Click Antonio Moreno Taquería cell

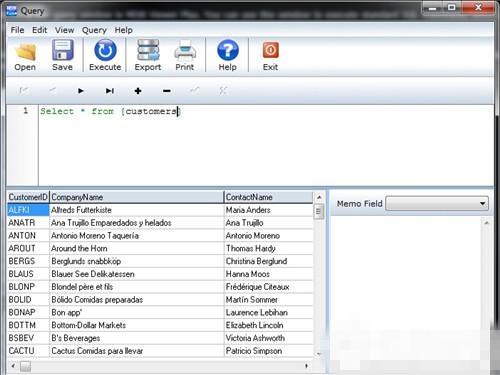137,236
